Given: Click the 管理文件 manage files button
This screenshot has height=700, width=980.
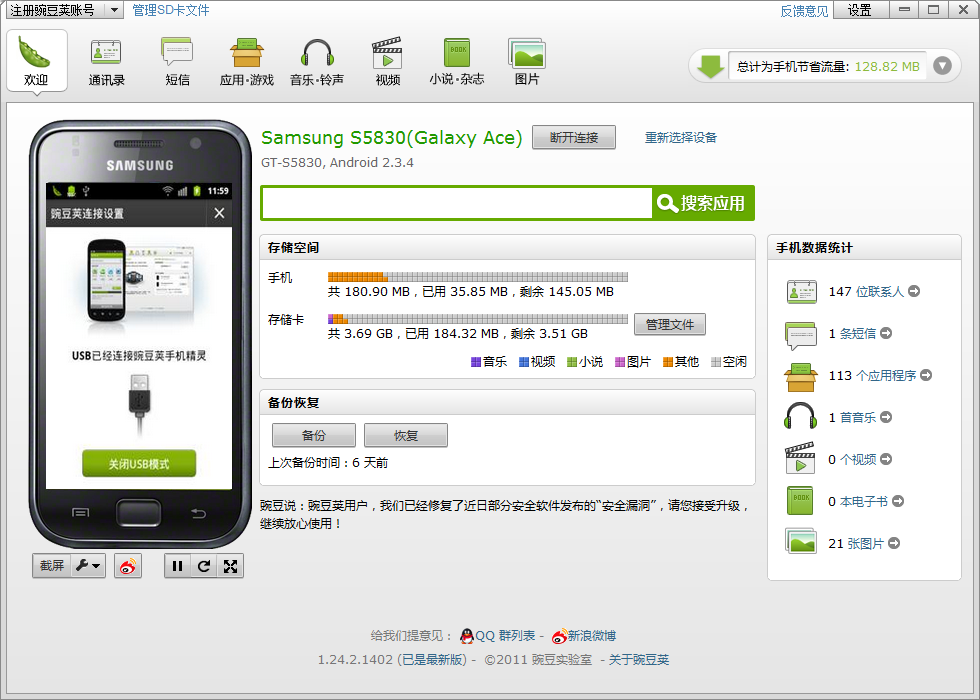Looking at the screenshot, I should [x=669, y=324].
